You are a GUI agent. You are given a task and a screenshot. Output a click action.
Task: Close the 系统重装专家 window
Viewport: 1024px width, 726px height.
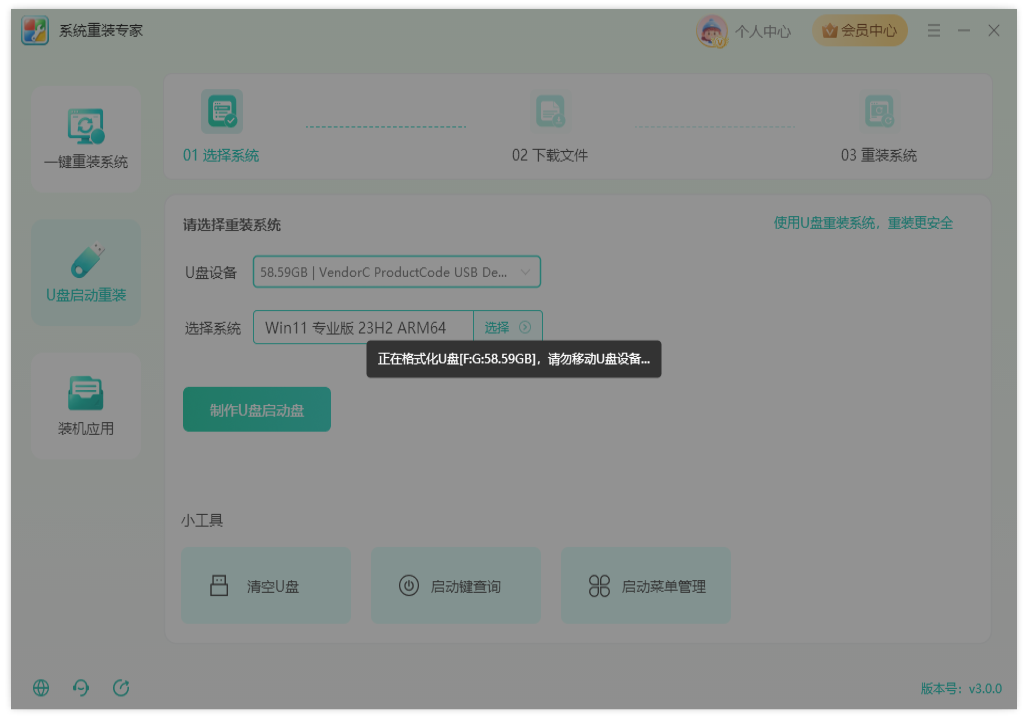(x=994, y=31)
